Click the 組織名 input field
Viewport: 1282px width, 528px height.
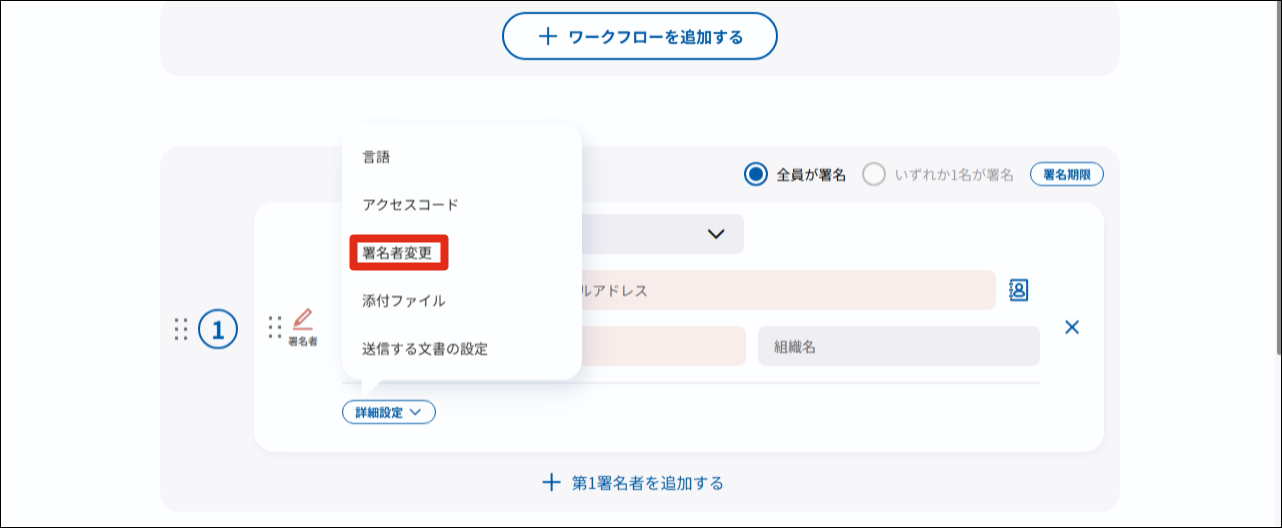pos(898,346)
